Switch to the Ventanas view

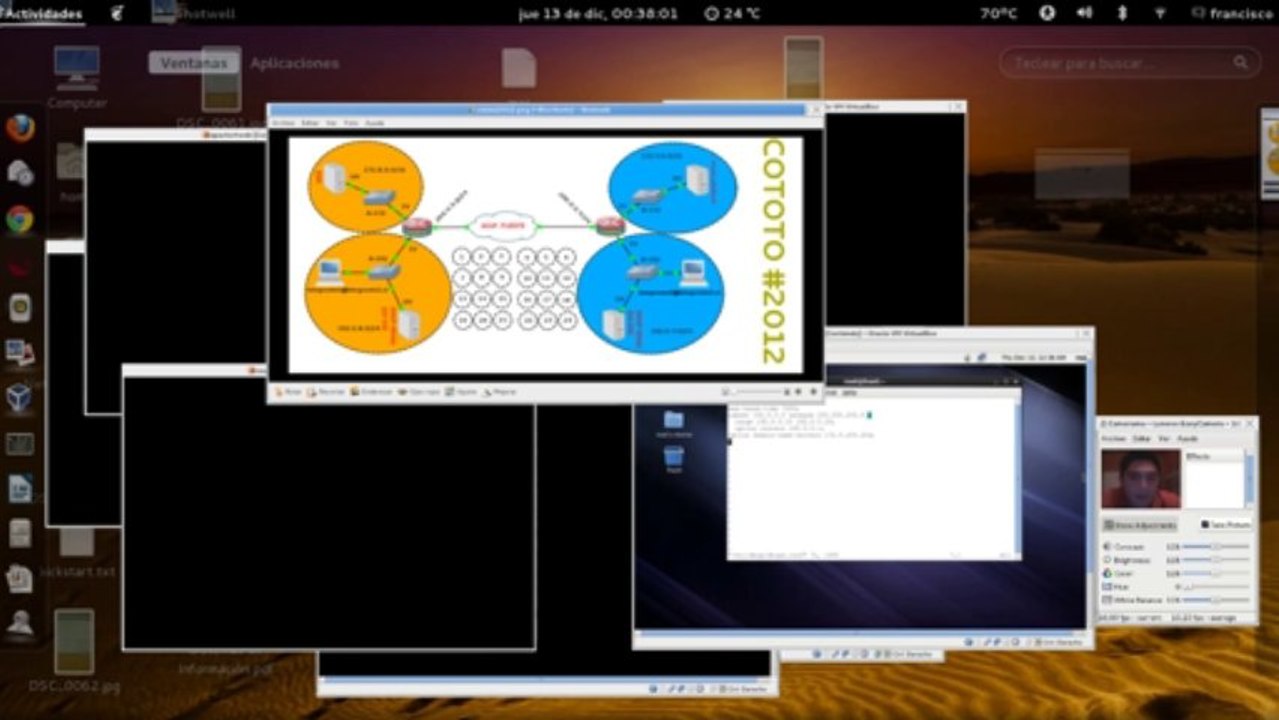[194, 62]
